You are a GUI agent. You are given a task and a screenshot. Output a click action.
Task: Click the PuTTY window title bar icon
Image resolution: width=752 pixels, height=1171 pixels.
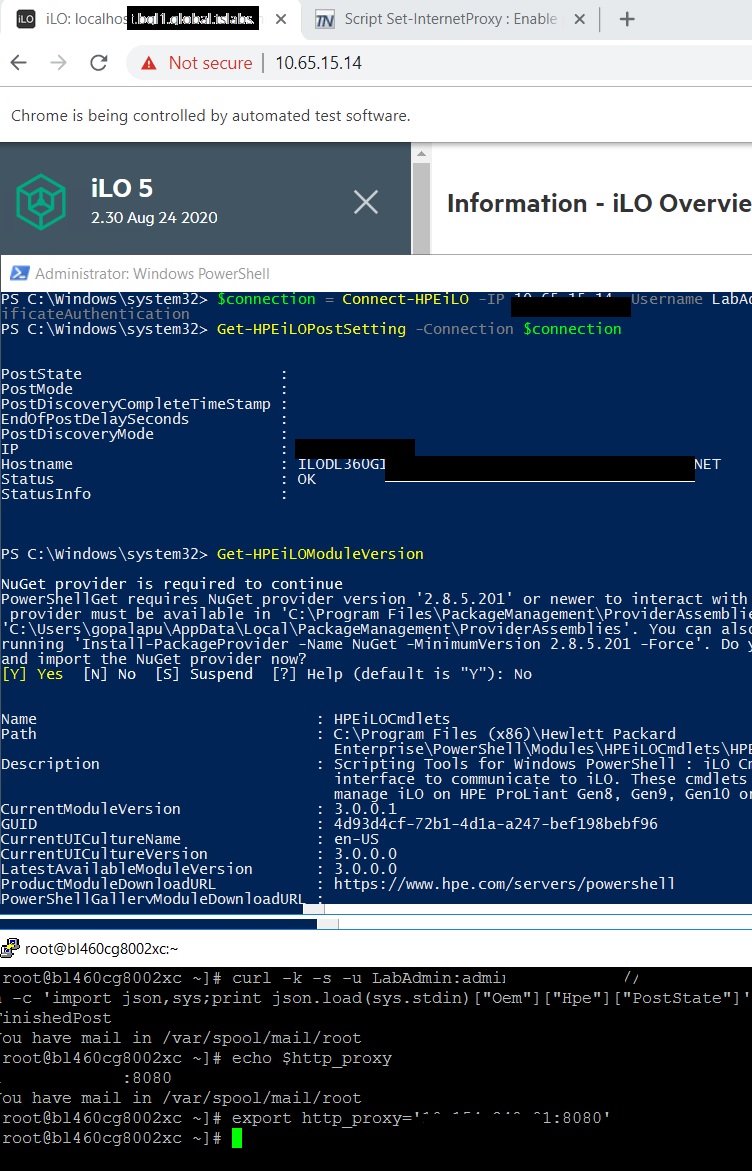coord(12,949)
